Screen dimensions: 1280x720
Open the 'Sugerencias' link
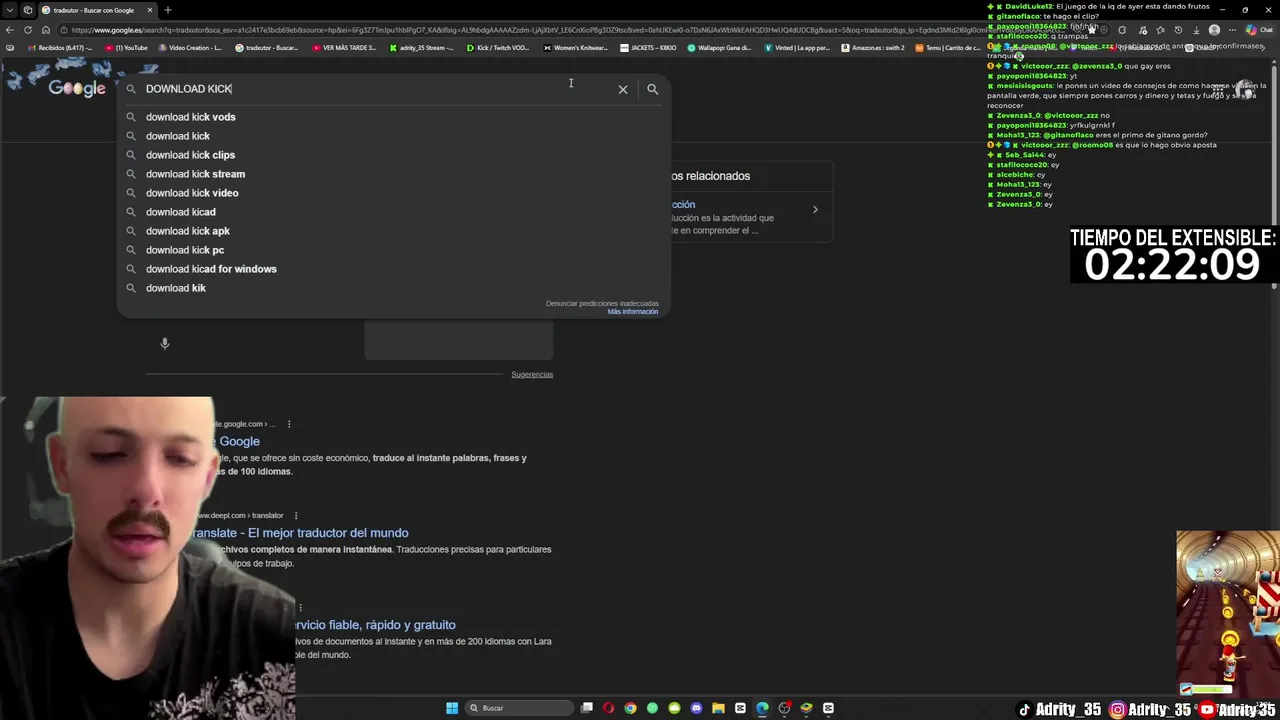[532, 374]
